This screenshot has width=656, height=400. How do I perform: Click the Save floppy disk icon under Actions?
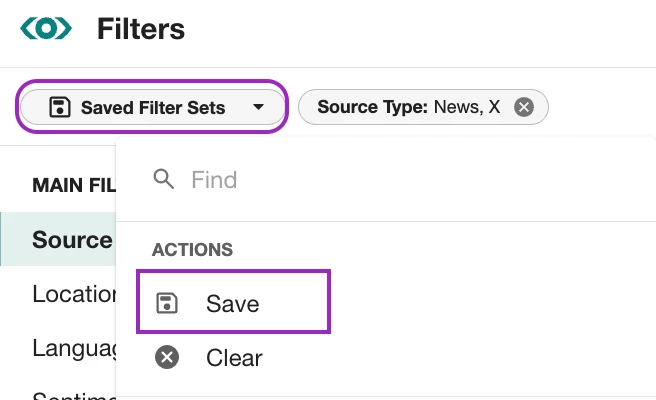click(x=167, y=303)
